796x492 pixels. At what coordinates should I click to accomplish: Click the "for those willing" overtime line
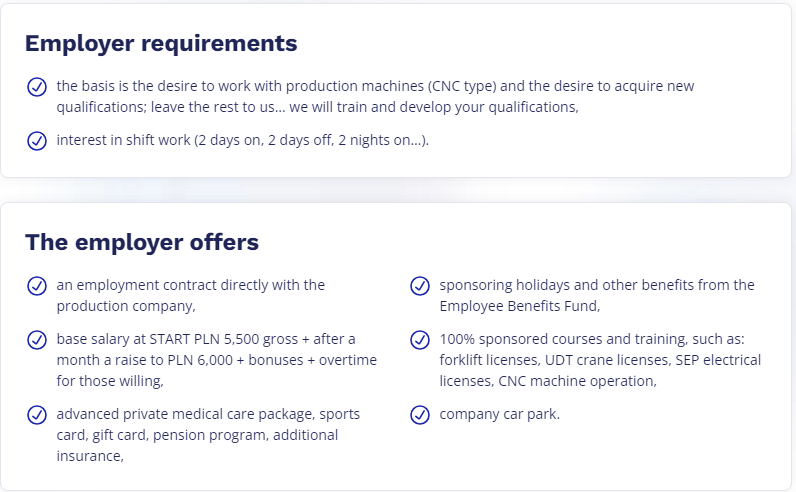tap(109, 381)
